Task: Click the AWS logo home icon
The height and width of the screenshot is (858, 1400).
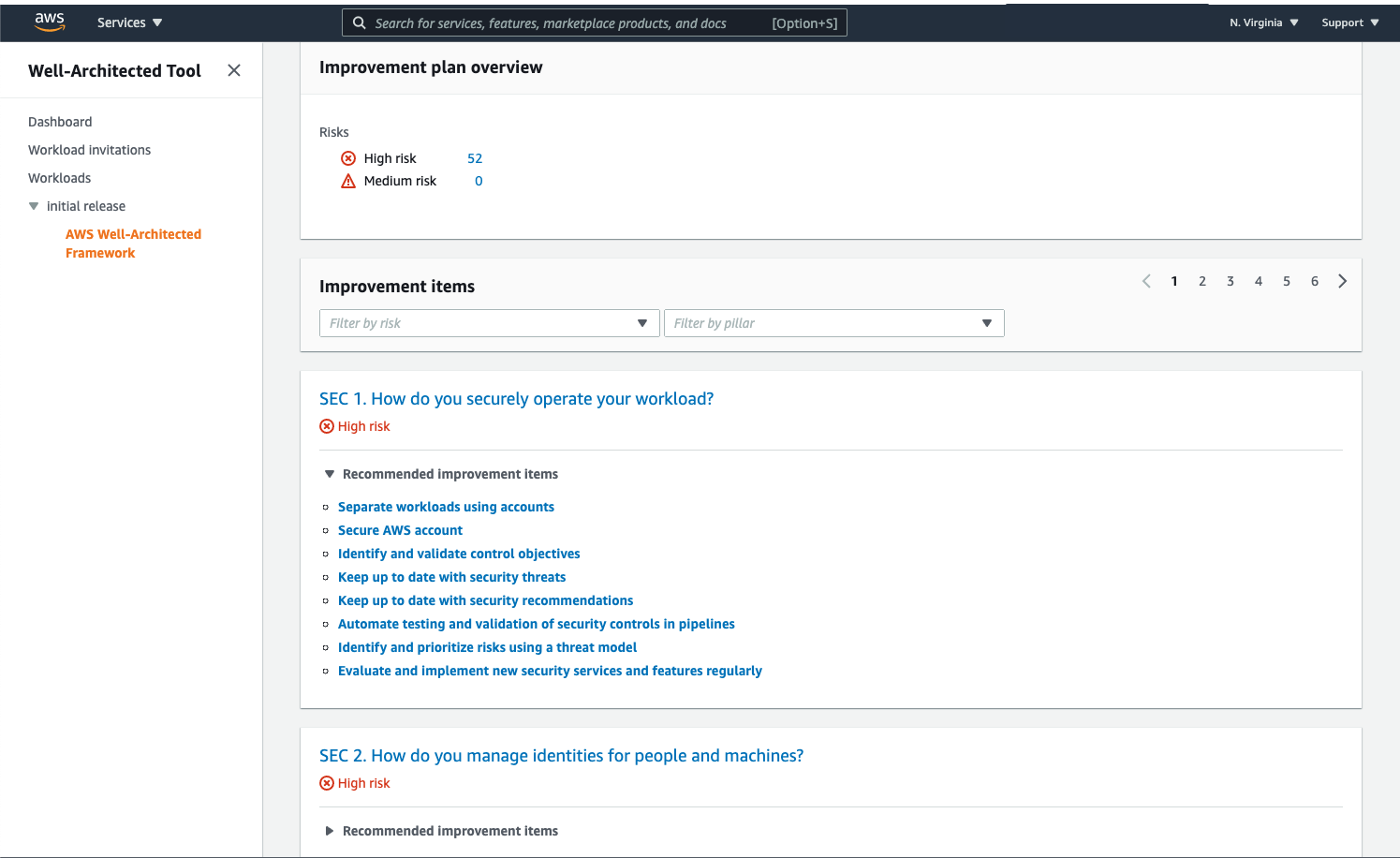Action: (x=50, y=22)
